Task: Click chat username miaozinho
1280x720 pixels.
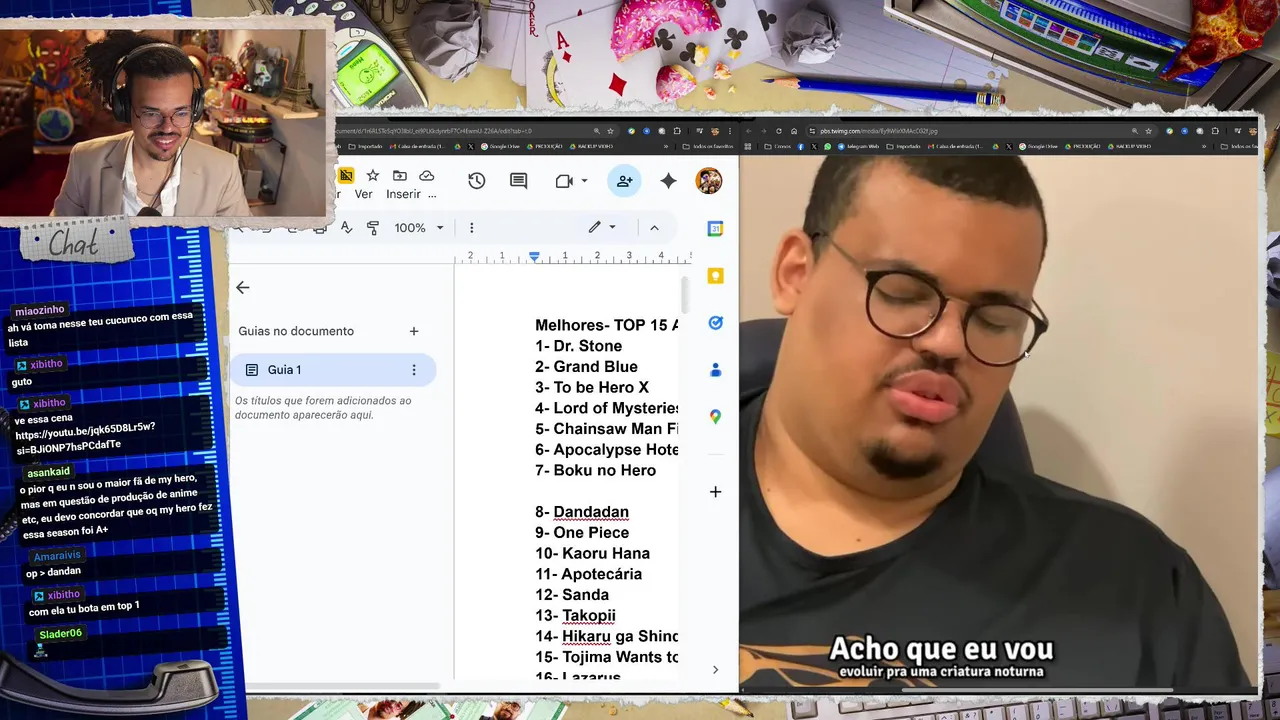Action: tap(40, 311)
